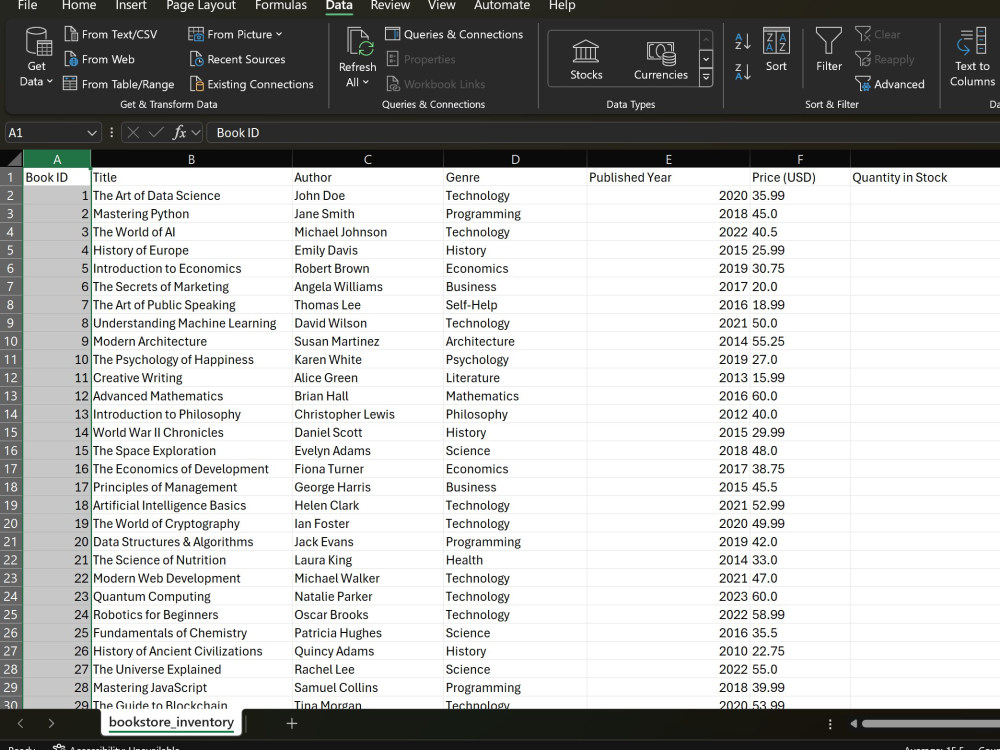Open the Help tab
The width and height of the screenshot is (1000, 750).
coord(562,5)
